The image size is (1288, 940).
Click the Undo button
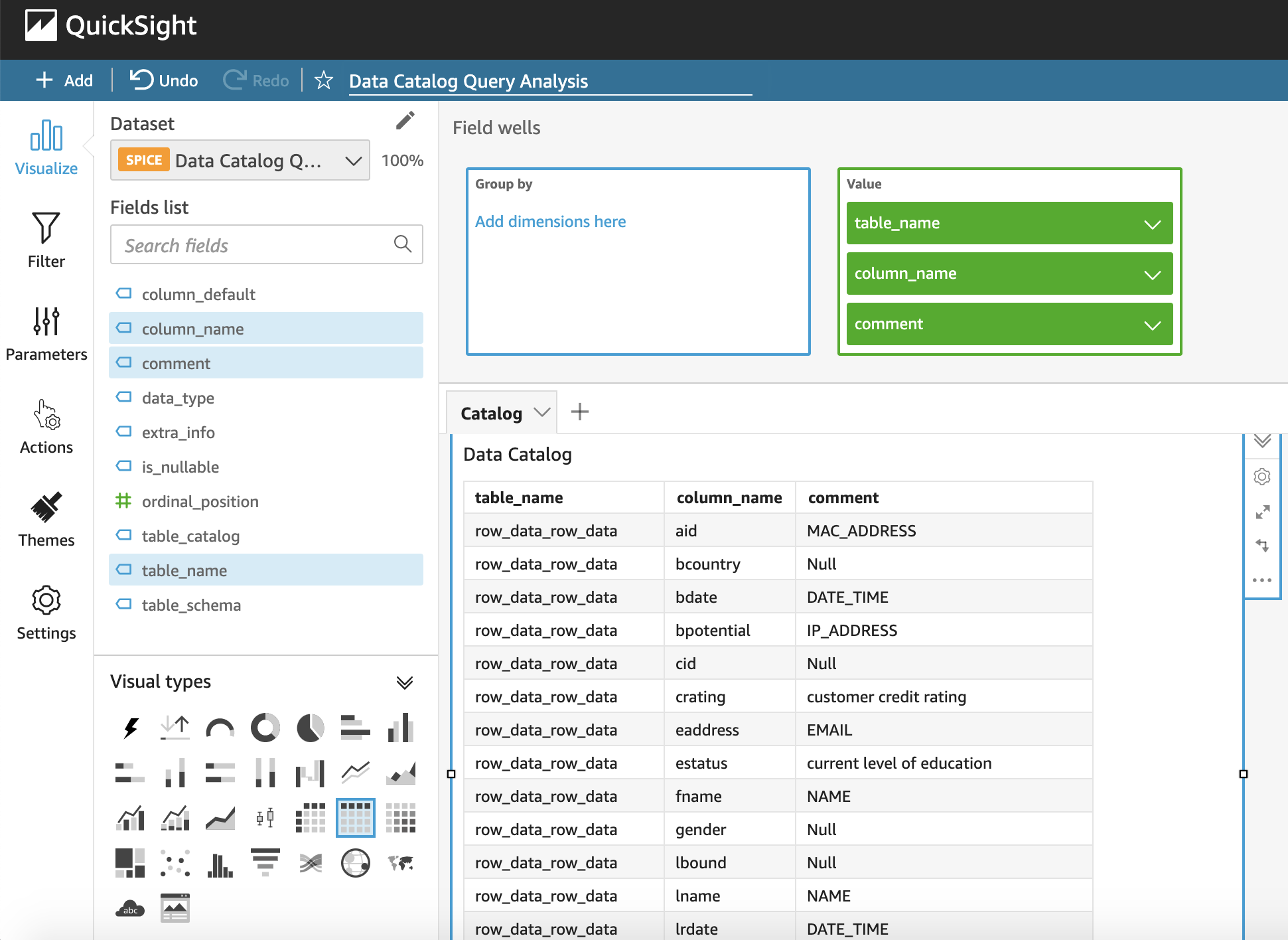point(164,80)
